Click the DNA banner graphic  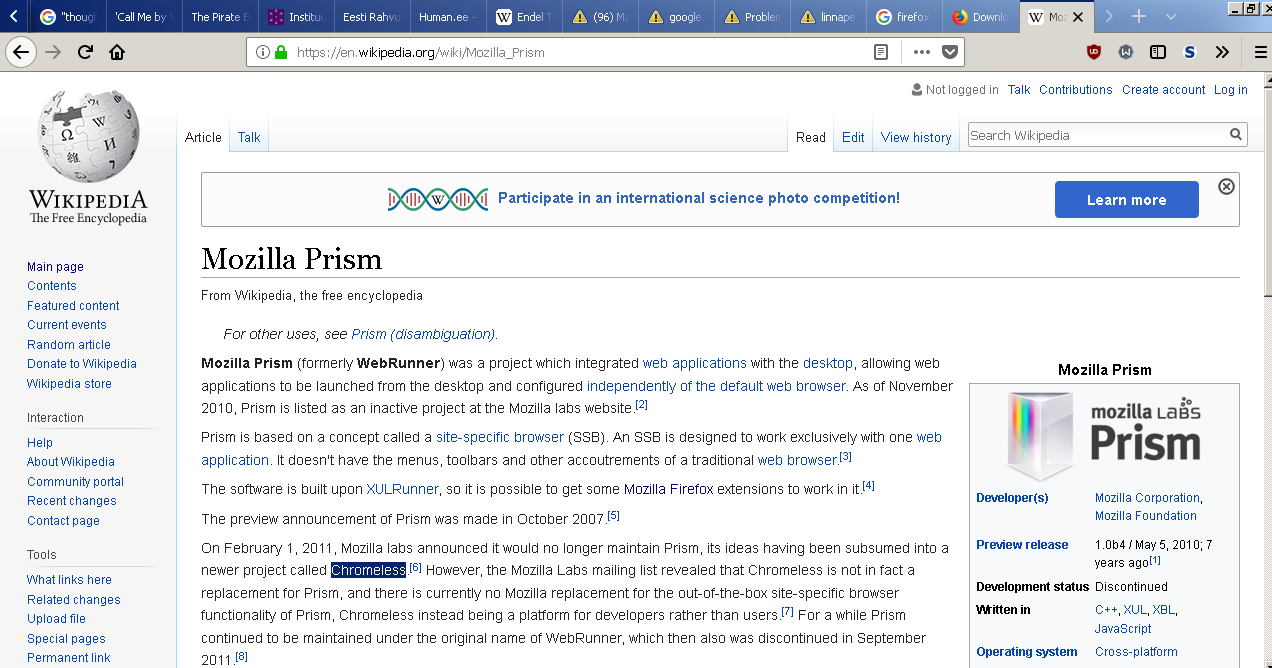[x=438, y=199]
